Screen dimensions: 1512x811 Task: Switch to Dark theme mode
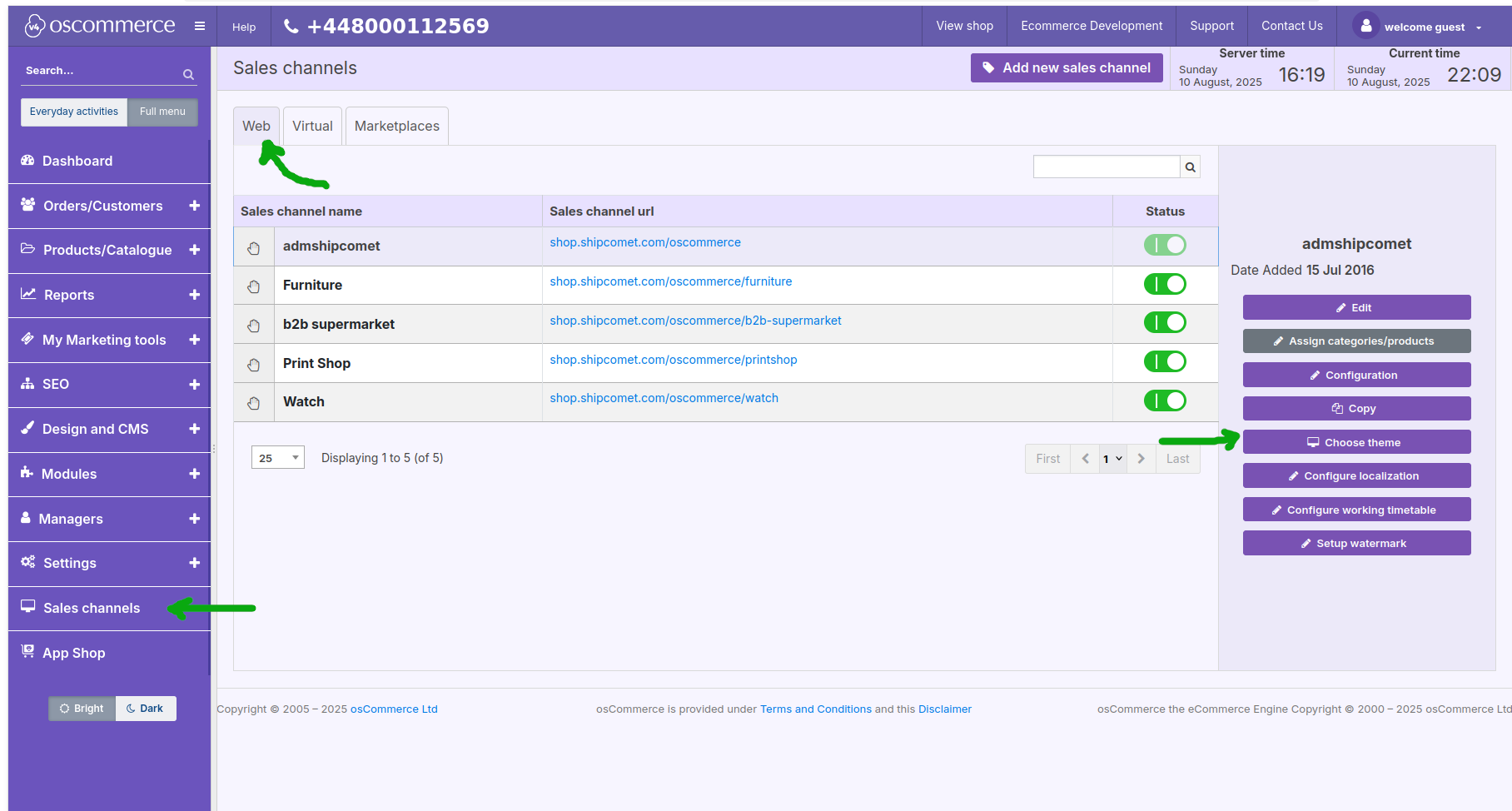coord(146,709)
